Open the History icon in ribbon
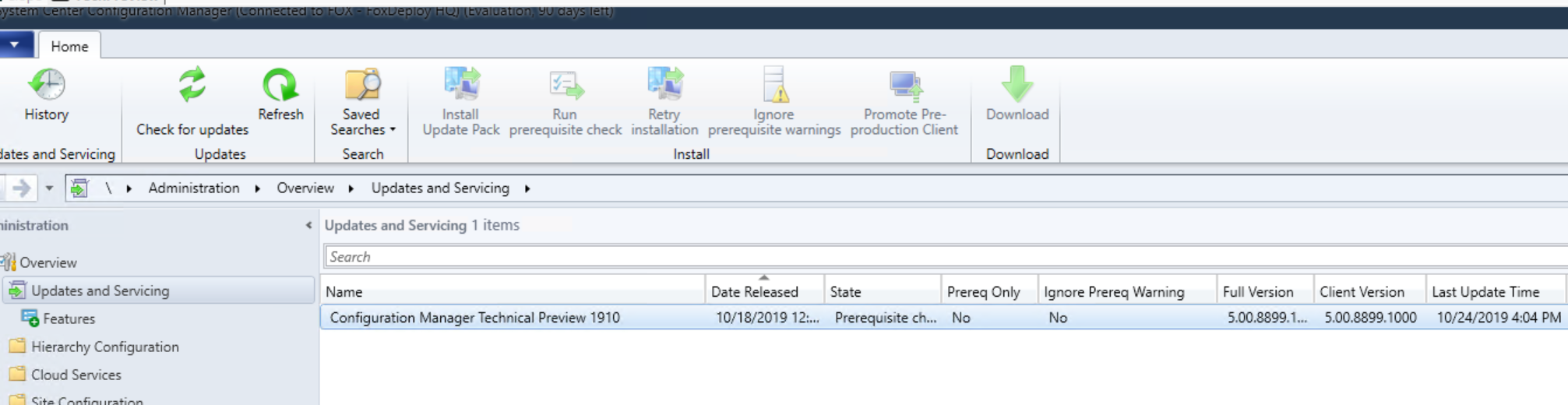The height and width of the screenshot is (405, 1568). (x=47, y=85)
